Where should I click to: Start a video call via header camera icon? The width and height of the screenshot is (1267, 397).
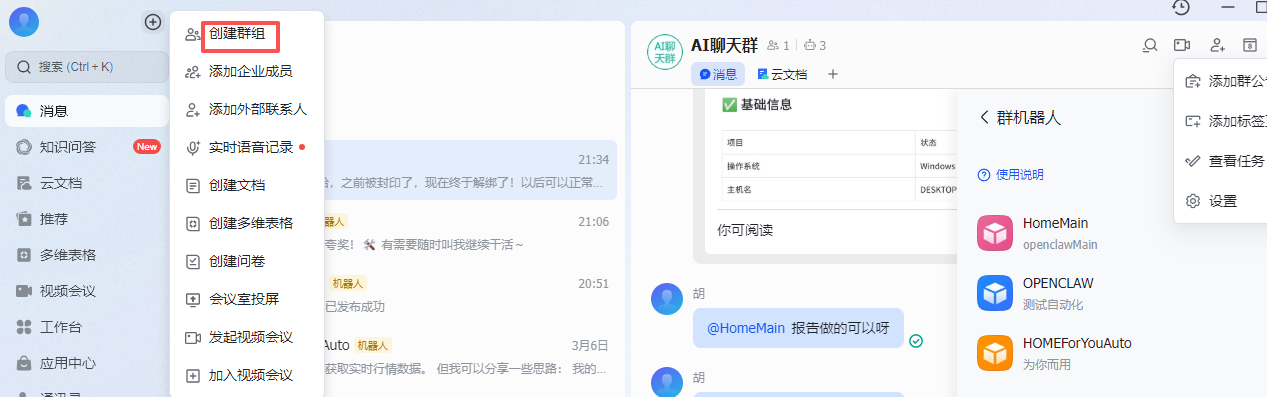tap(1183, 45)
